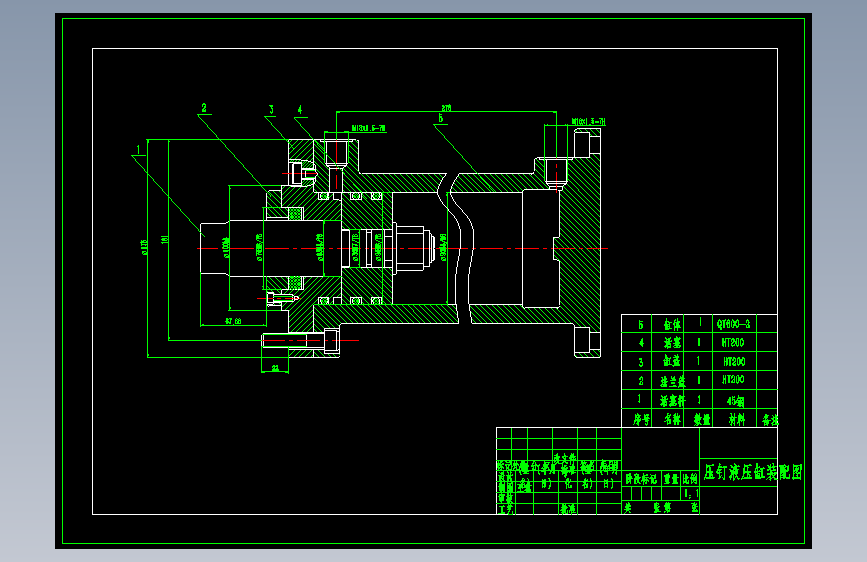Click the 22 dimension text below the bolt
The image size is (867, 562).
point(275,368)
